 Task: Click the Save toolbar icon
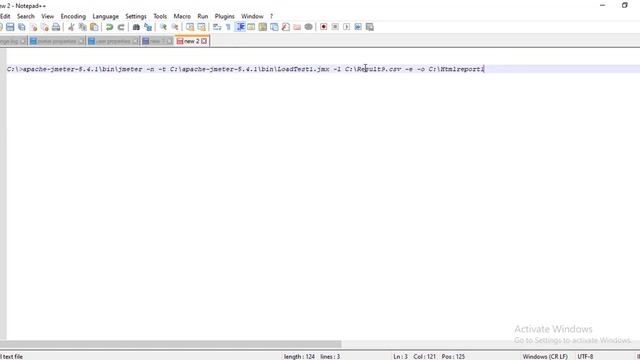pos(10,27)
